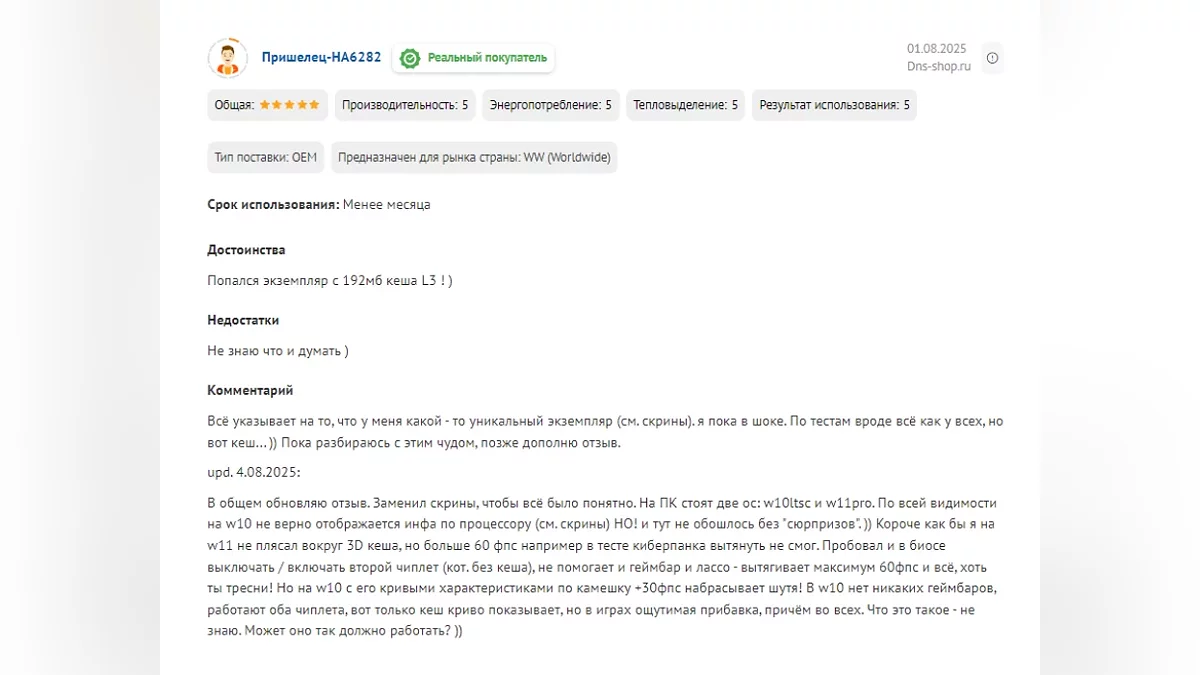Click the Недостатки section heading

243,321
